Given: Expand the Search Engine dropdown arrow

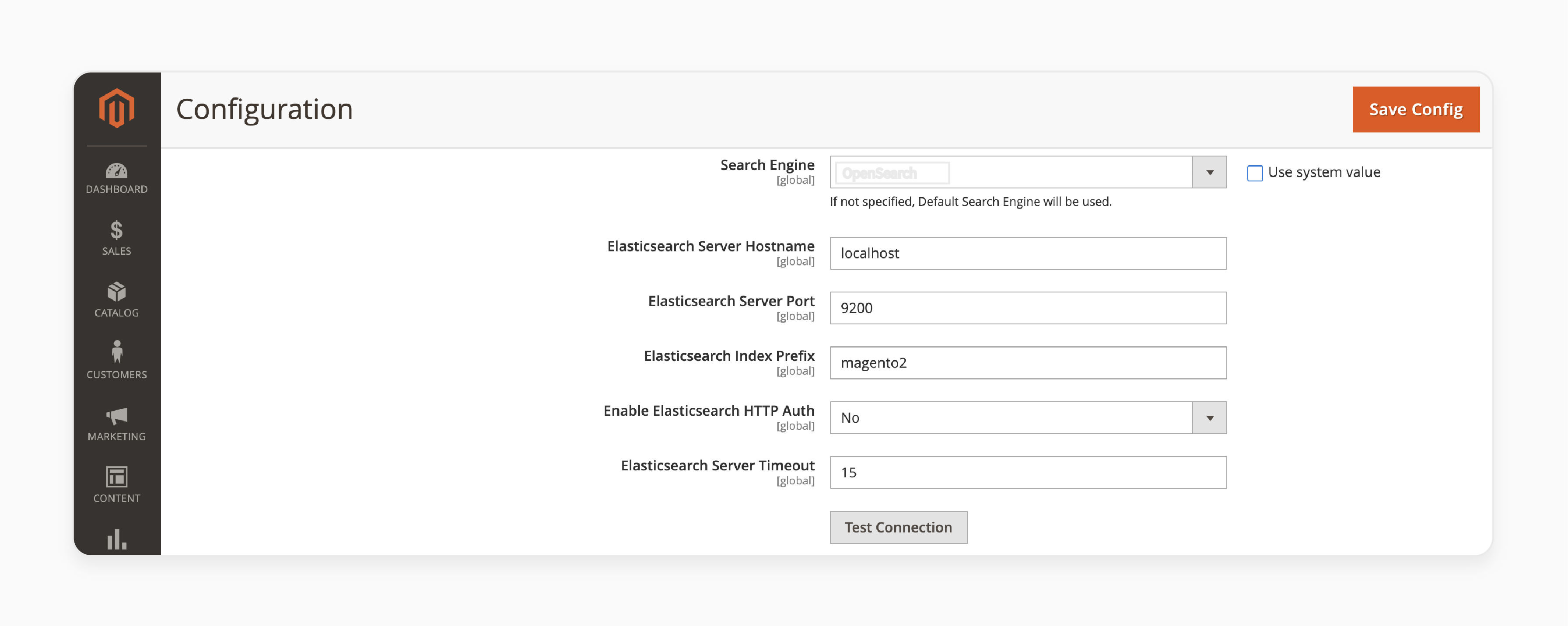Looking at the screenshot, I should click(1210, 172).
